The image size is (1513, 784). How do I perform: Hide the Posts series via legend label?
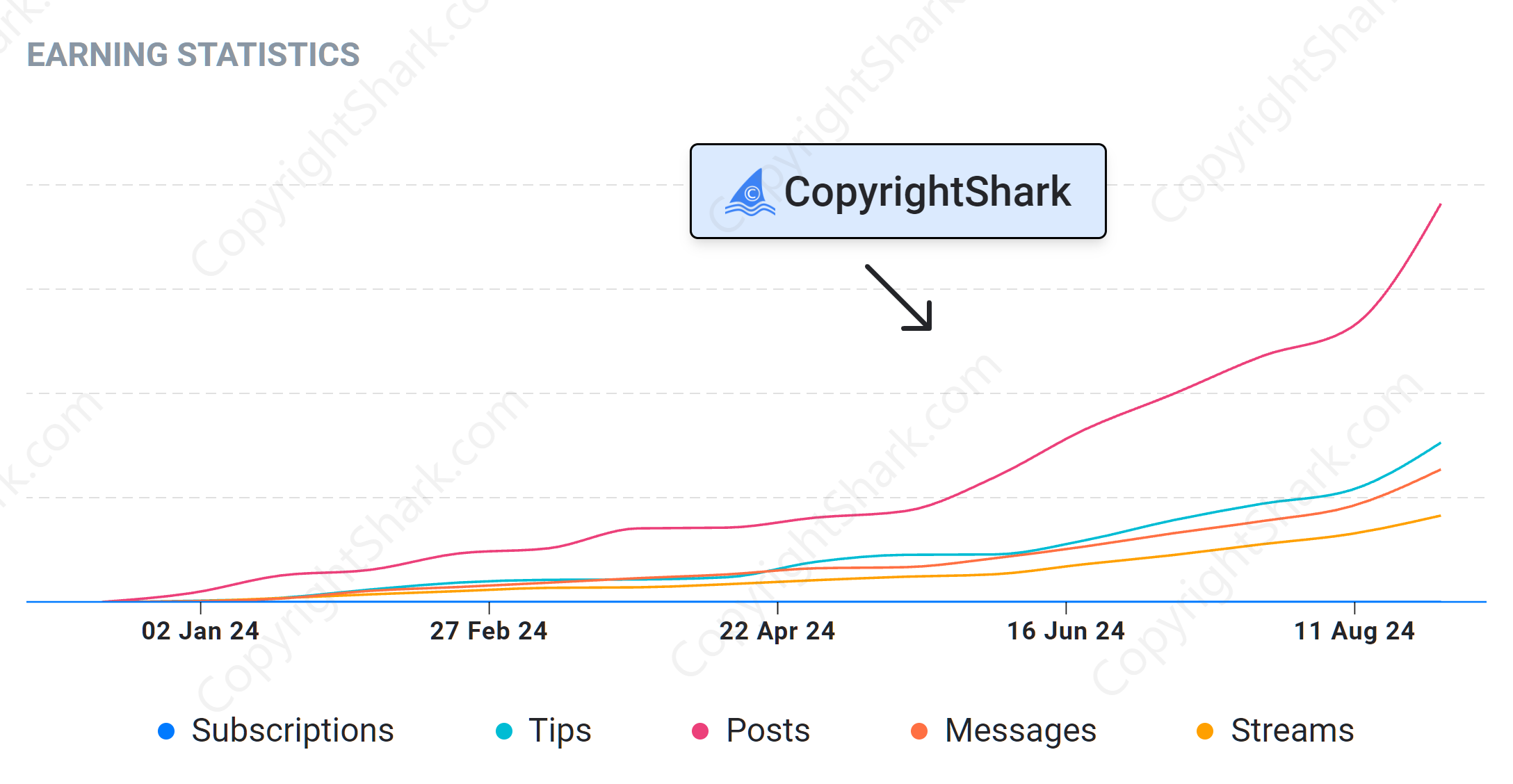coord(768,731)
